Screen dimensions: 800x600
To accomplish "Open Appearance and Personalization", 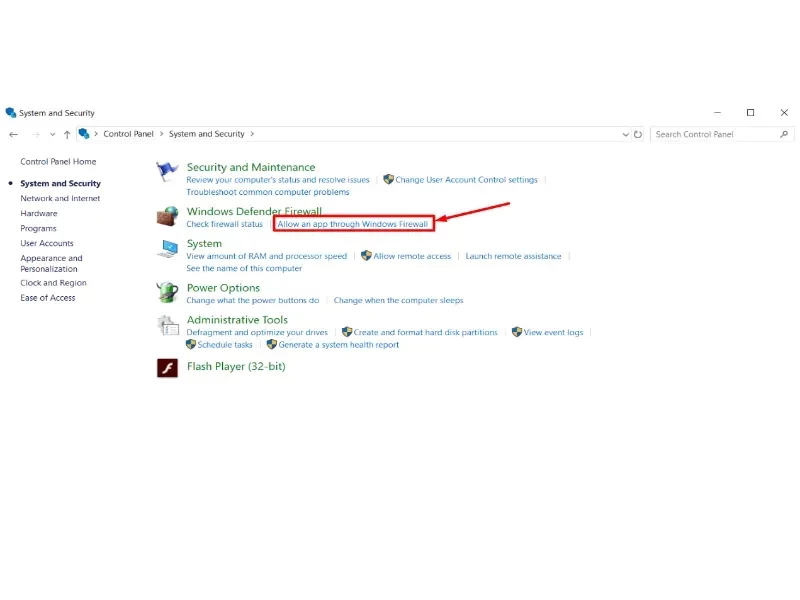I will [51, 263].
